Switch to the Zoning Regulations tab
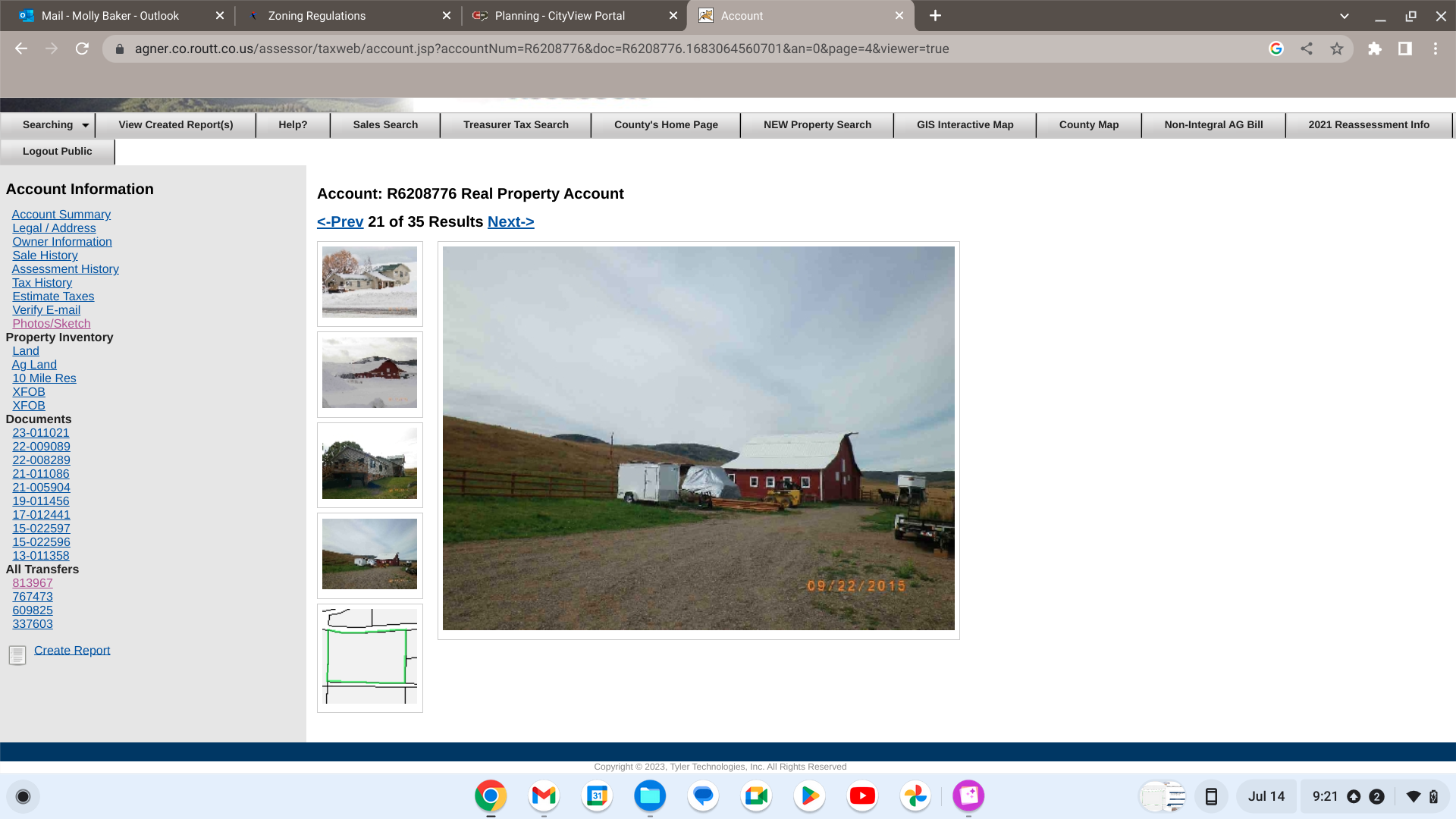The height and width of the screenshot is (819, 1456). click(x=316, y=16)
